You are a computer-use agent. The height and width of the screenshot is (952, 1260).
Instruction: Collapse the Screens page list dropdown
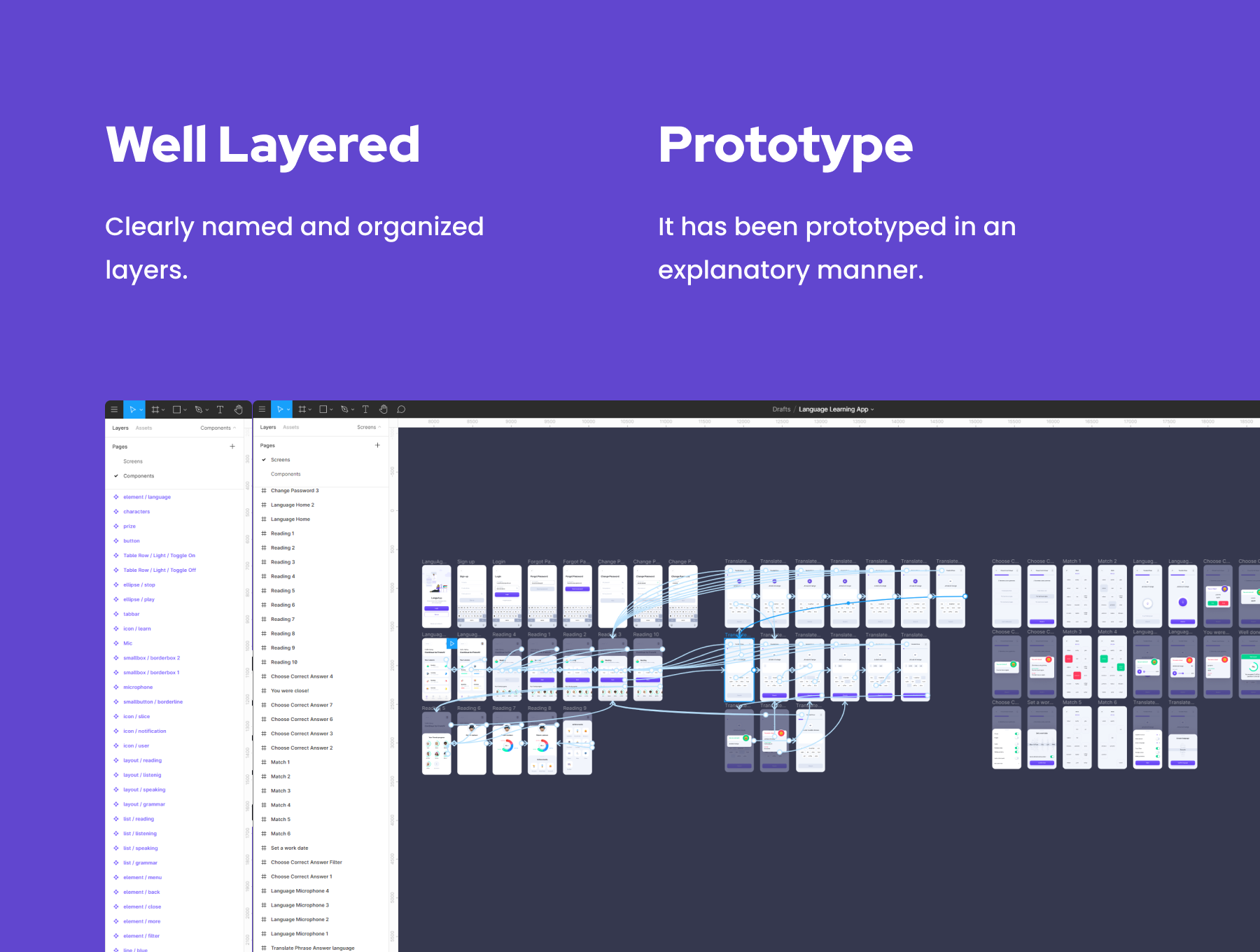[369, 427]
